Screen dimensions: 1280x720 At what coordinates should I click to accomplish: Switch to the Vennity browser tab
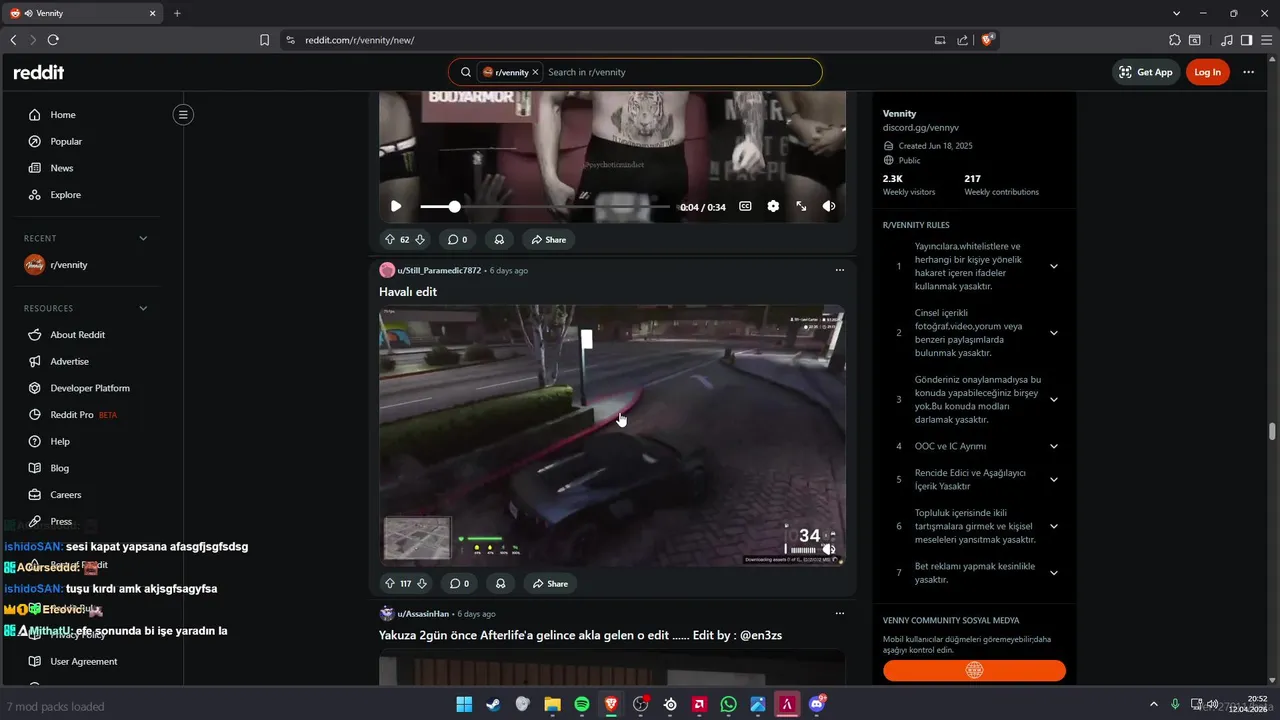pos(83,13)
